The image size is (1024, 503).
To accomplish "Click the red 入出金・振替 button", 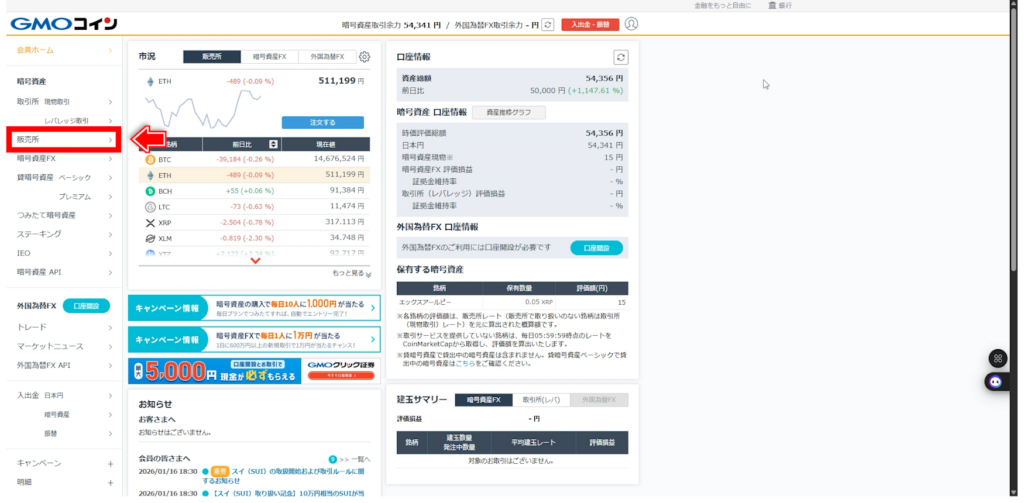I will tap(590, 24).
